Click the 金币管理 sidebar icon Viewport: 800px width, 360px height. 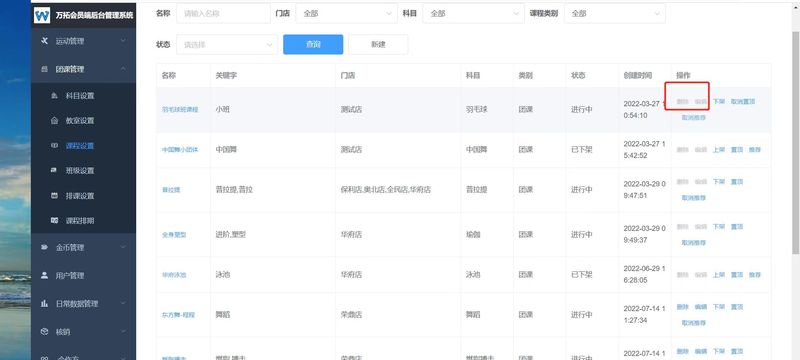pos(44,247)
